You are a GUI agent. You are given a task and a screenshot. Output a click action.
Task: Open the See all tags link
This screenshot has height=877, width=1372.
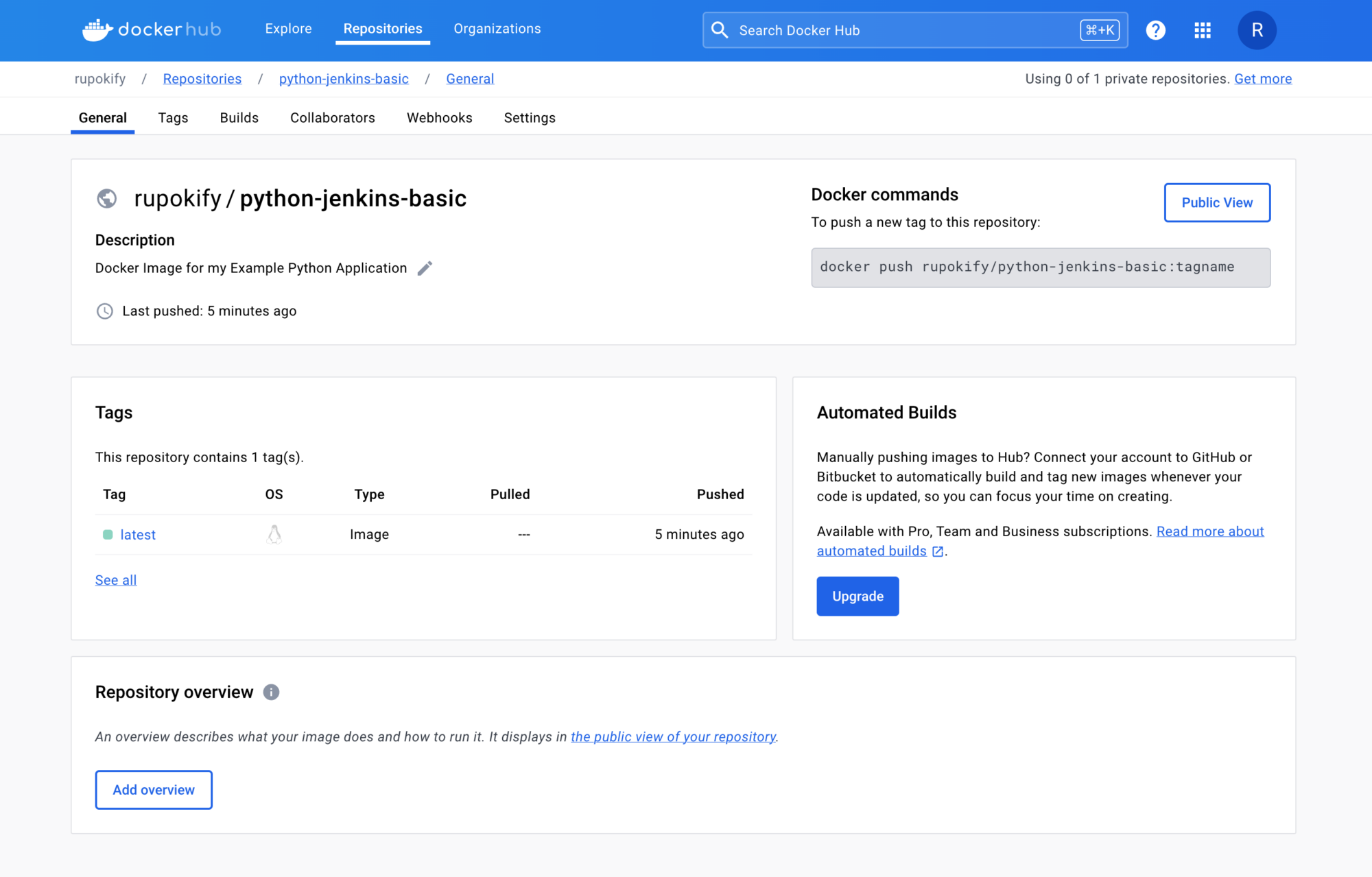click(116, 580)
